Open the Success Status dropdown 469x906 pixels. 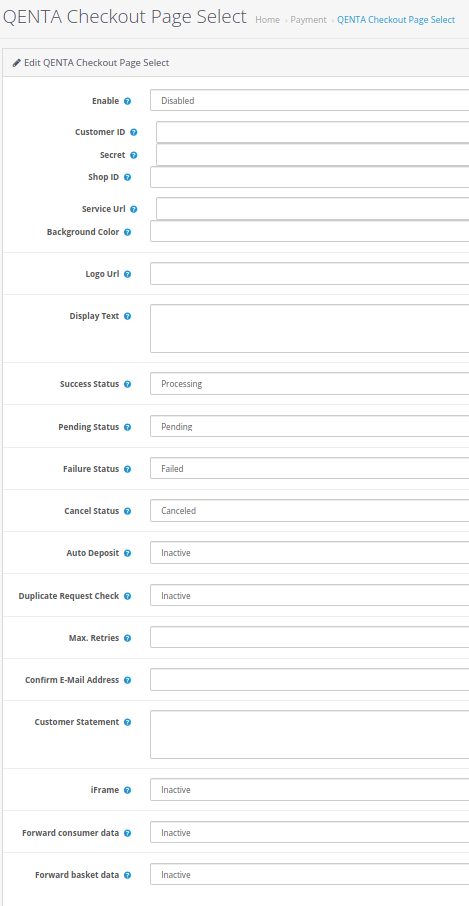pos(310,384)
